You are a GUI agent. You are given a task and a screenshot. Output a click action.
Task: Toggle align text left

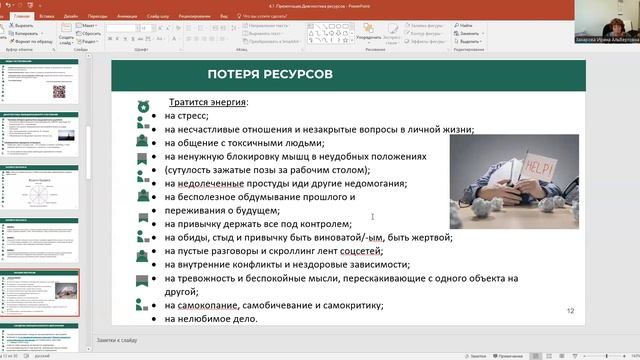[189, 39]
